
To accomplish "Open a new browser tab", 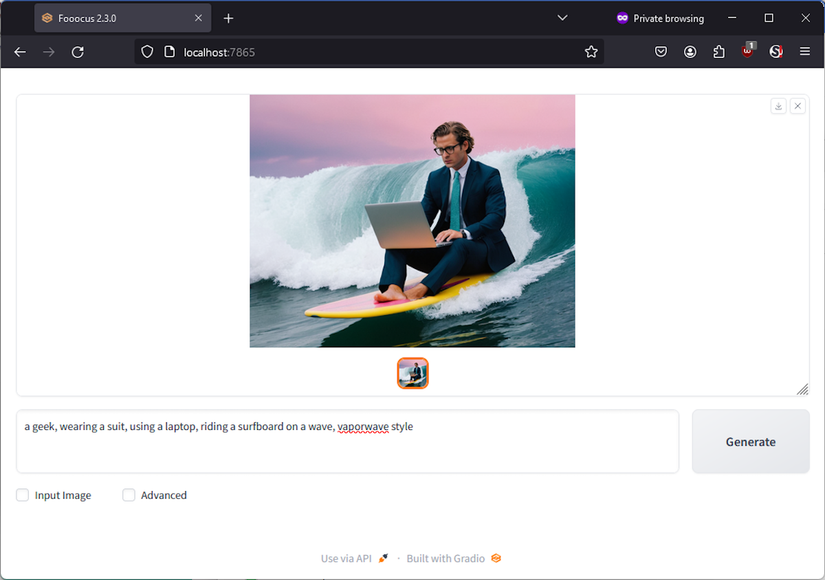I will [228, 18].
